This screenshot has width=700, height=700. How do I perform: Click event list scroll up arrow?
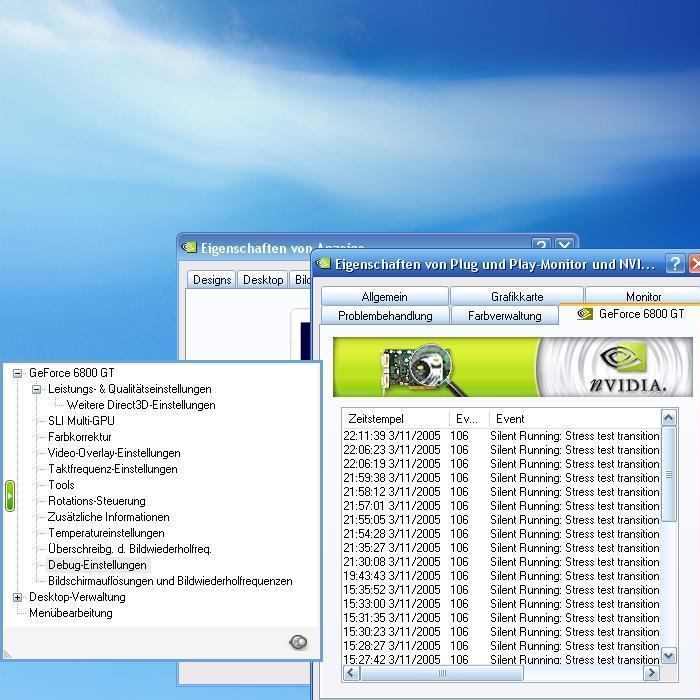669,418
